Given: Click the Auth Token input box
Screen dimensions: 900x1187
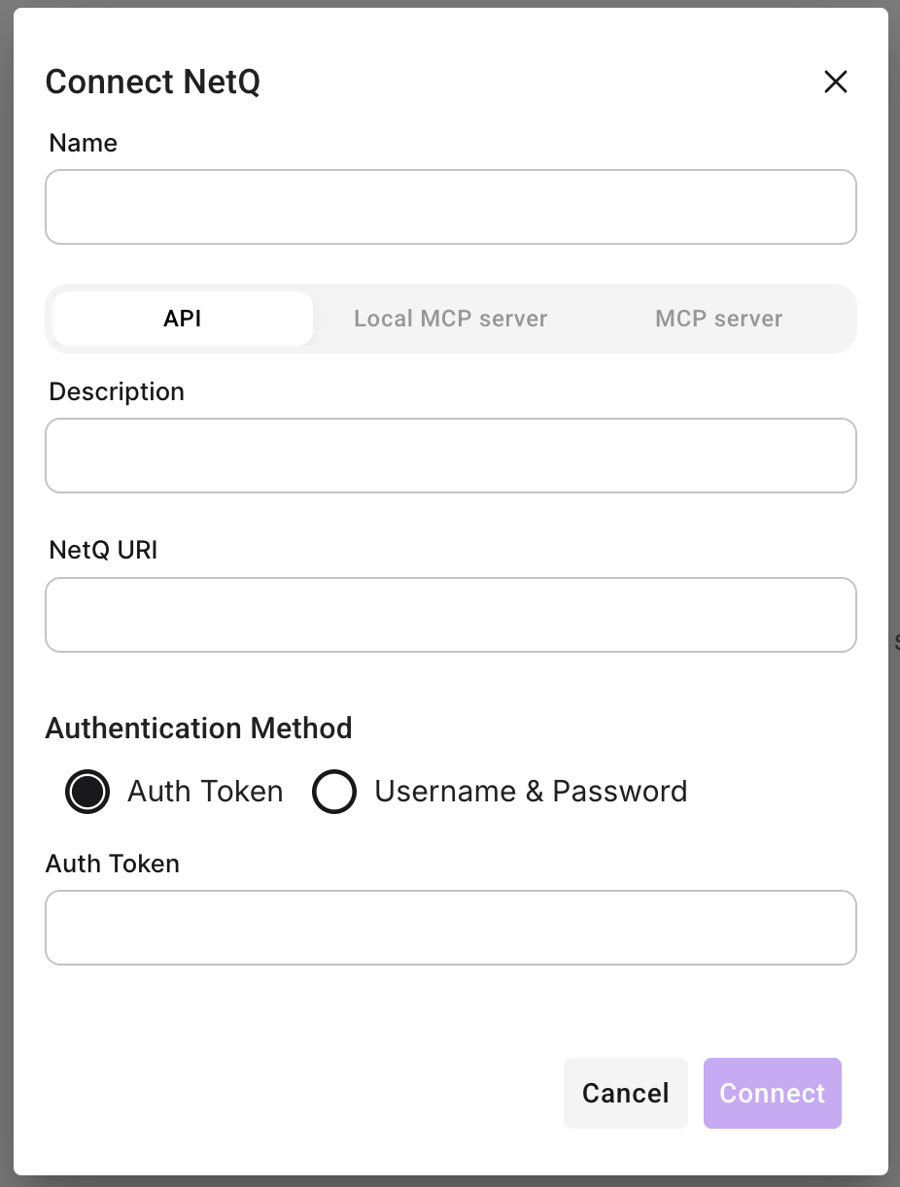Looking at the screenshot, I should [x=450, y=928].
